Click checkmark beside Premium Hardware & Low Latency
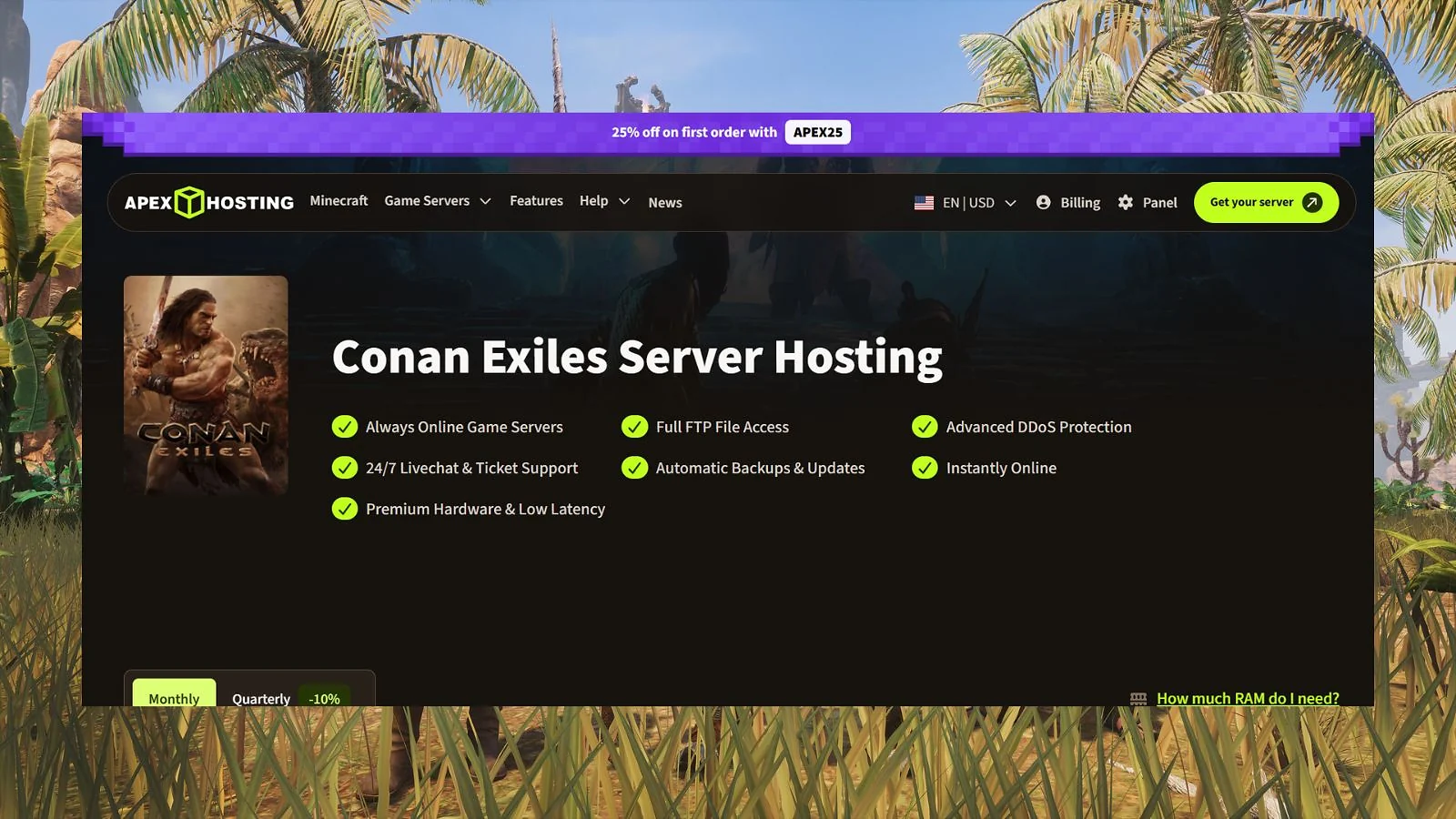The image size is (1456, 819). pyautogui.click(x=345, y=509)
